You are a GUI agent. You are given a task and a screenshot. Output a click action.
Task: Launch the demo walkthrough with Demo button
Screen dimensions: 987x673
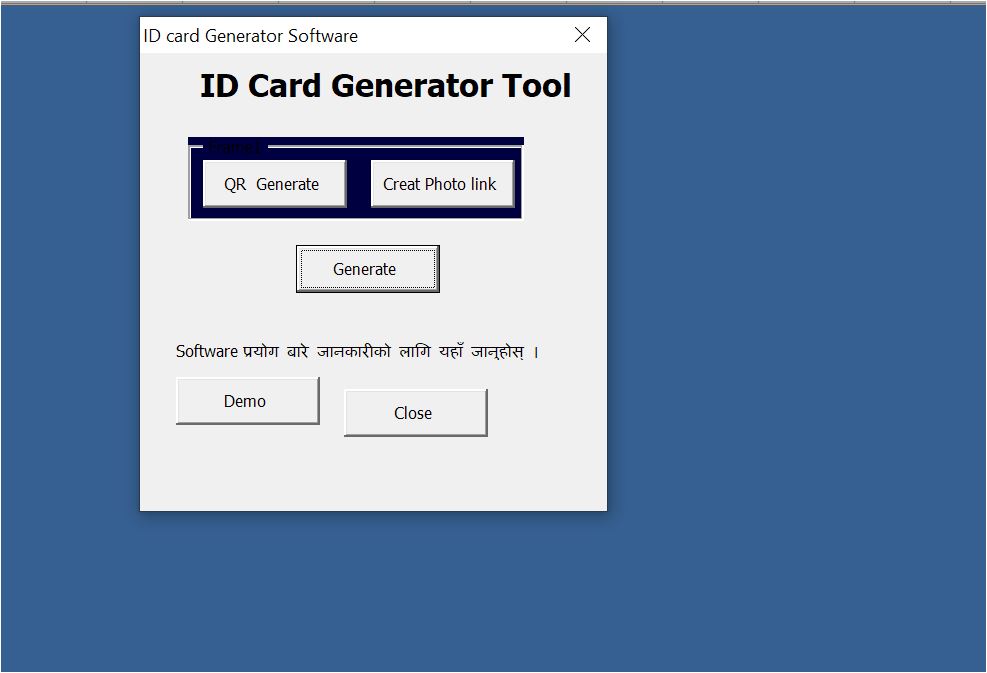click(247, 400)
